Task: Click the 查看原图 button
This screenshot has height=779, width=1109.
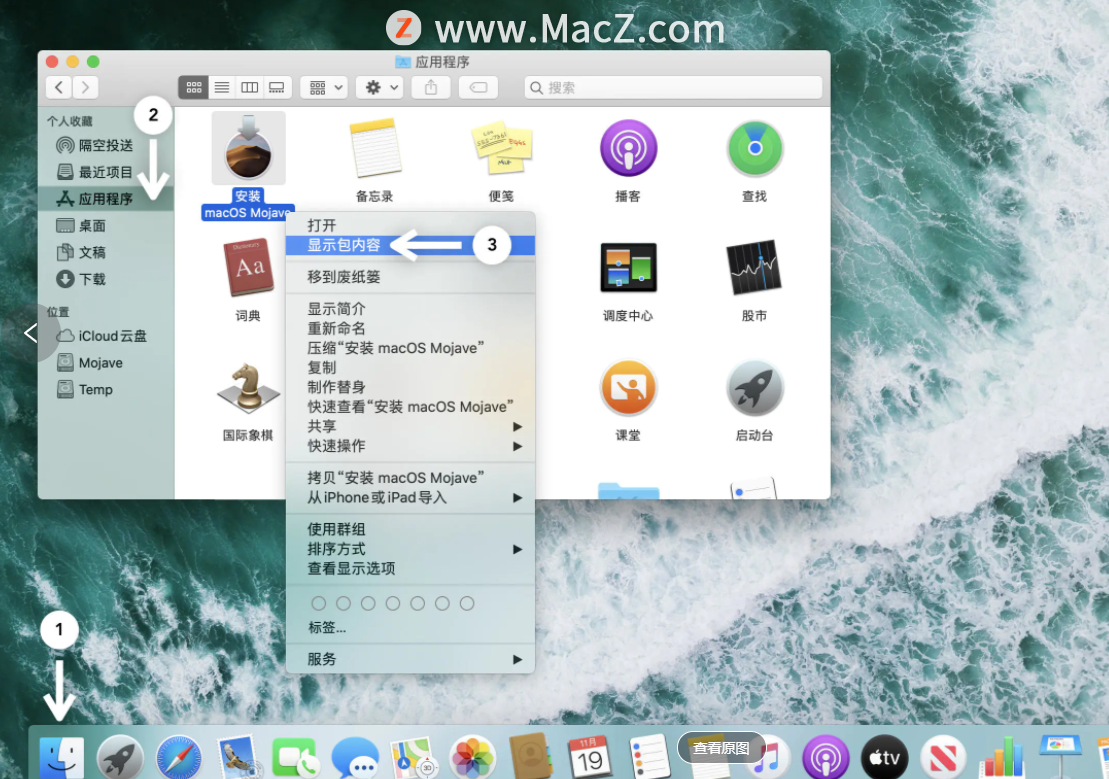Action: click(721, 748)
